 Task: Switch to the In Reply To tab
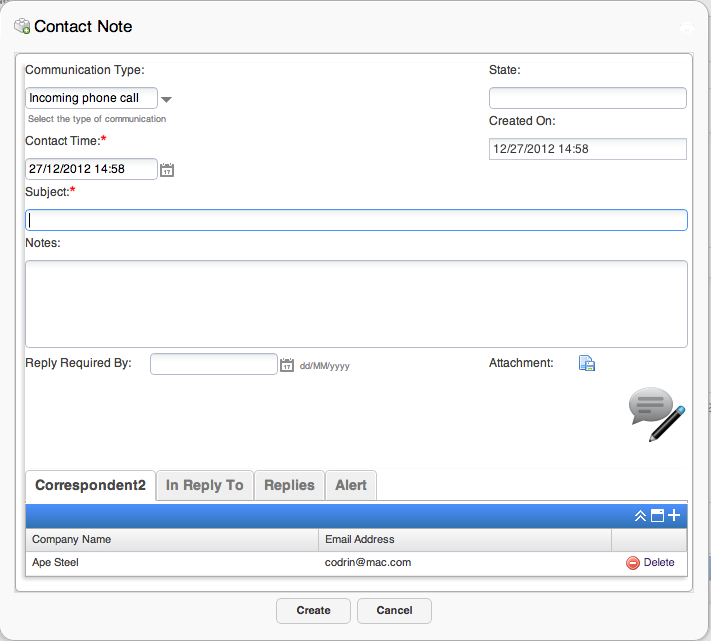(x=204, y=486)
